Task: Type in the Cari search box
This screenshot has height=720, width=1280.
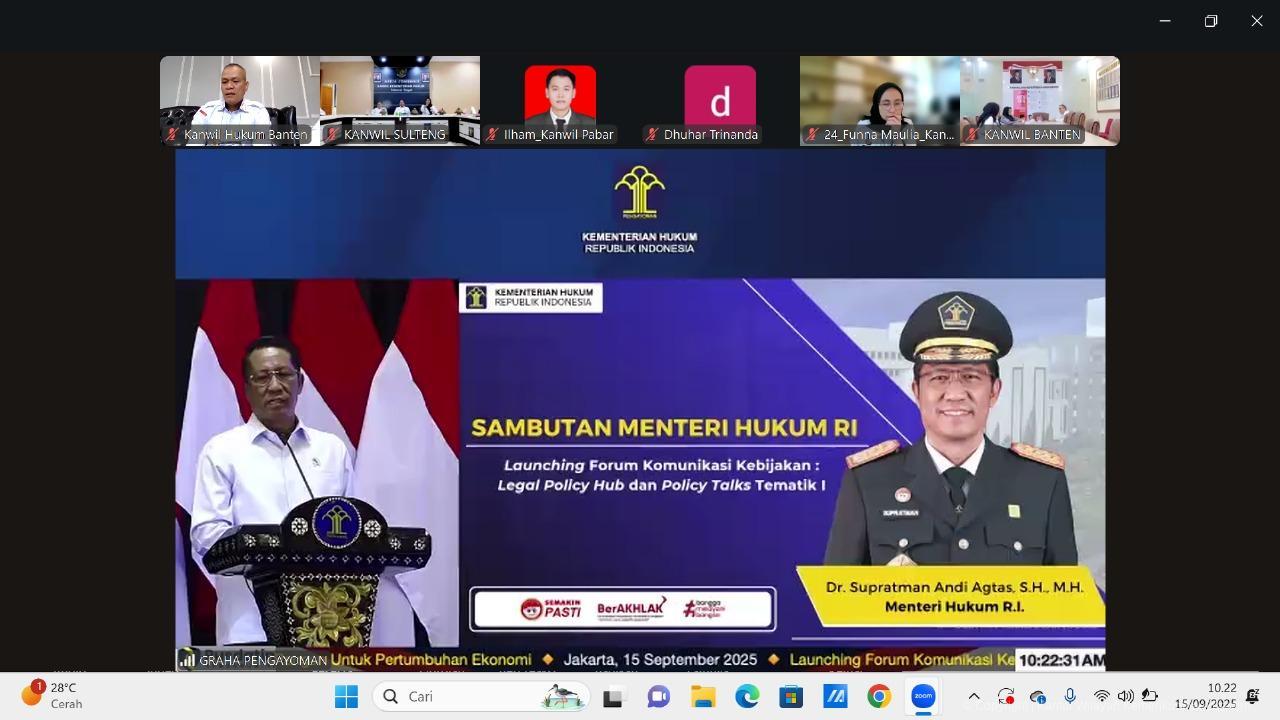Action: click(470, 697)
